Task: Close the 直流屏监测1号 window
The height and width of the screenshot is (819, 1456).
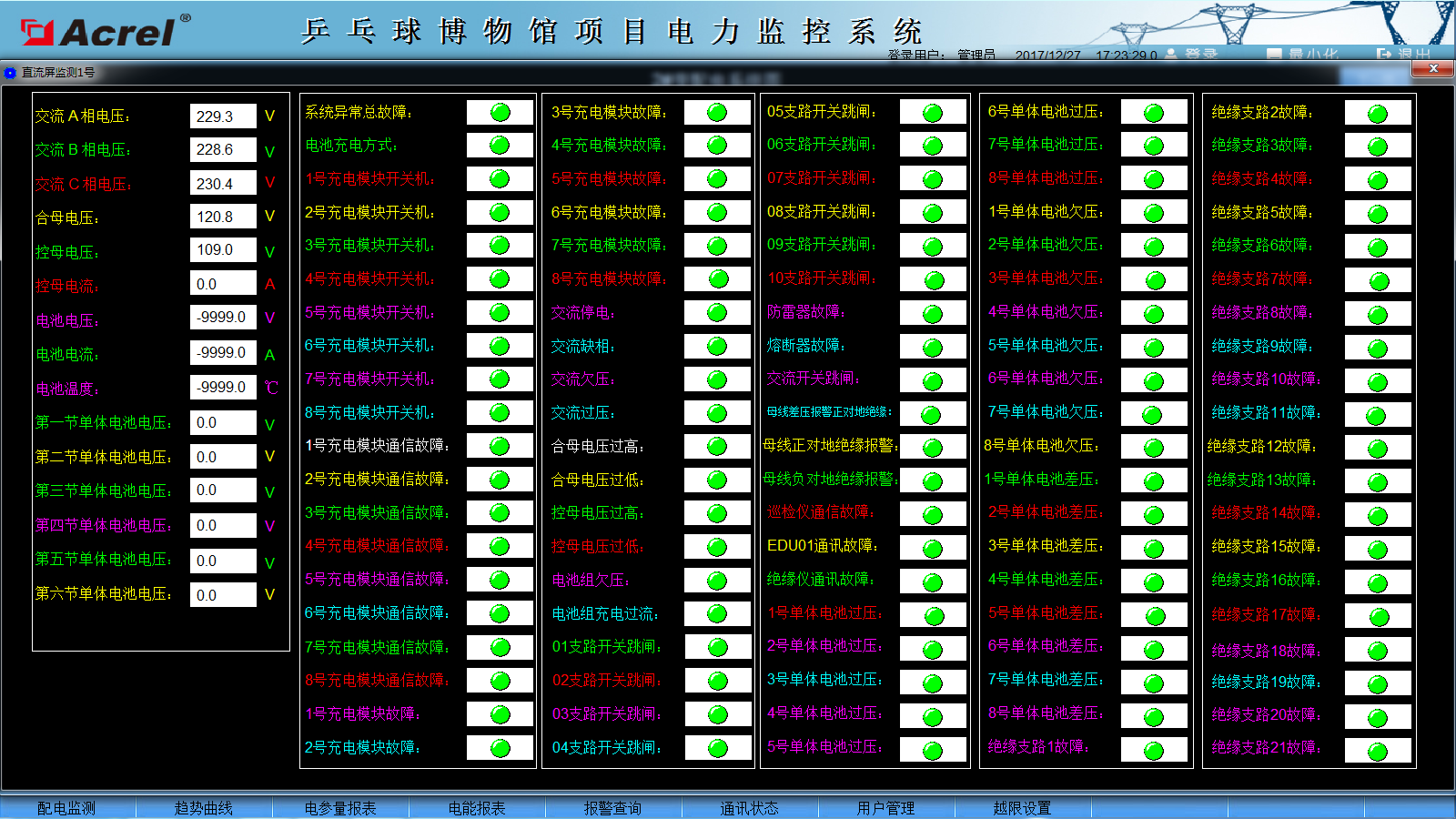Action: click(1433, 68)
